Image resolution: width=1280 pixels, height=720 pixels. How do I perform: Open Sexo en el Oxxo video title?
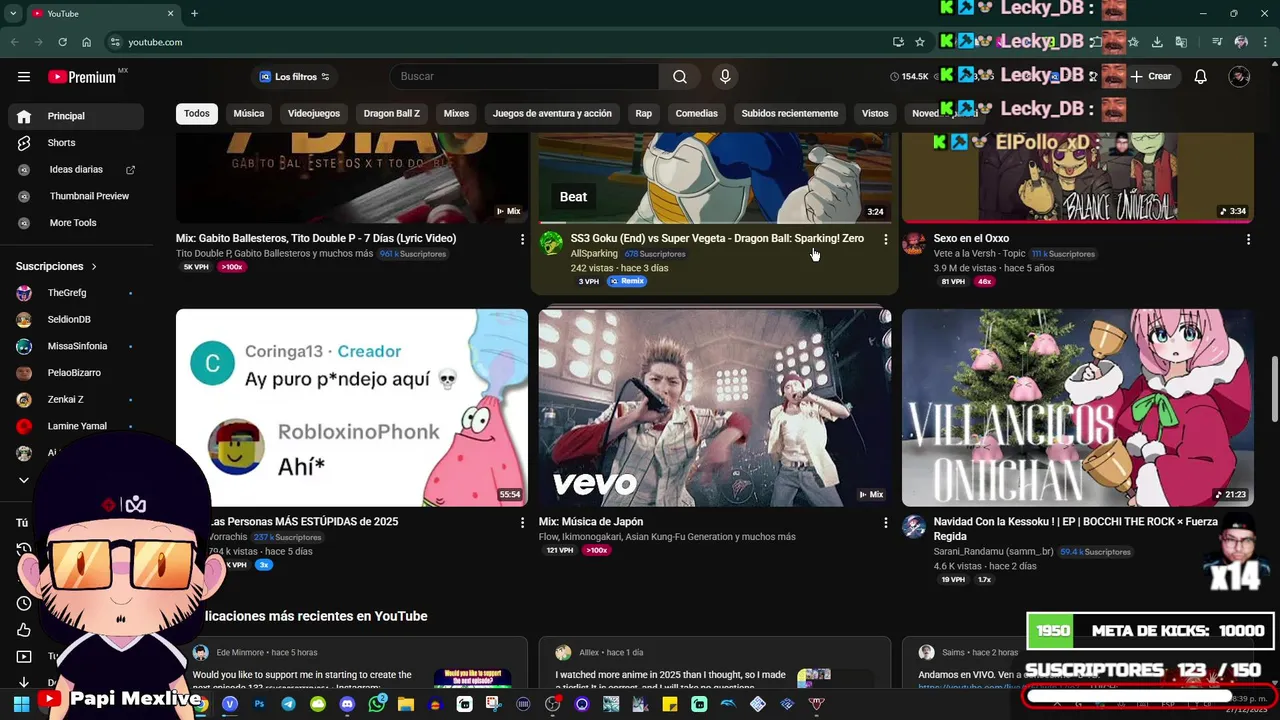(x=971, y=239)
